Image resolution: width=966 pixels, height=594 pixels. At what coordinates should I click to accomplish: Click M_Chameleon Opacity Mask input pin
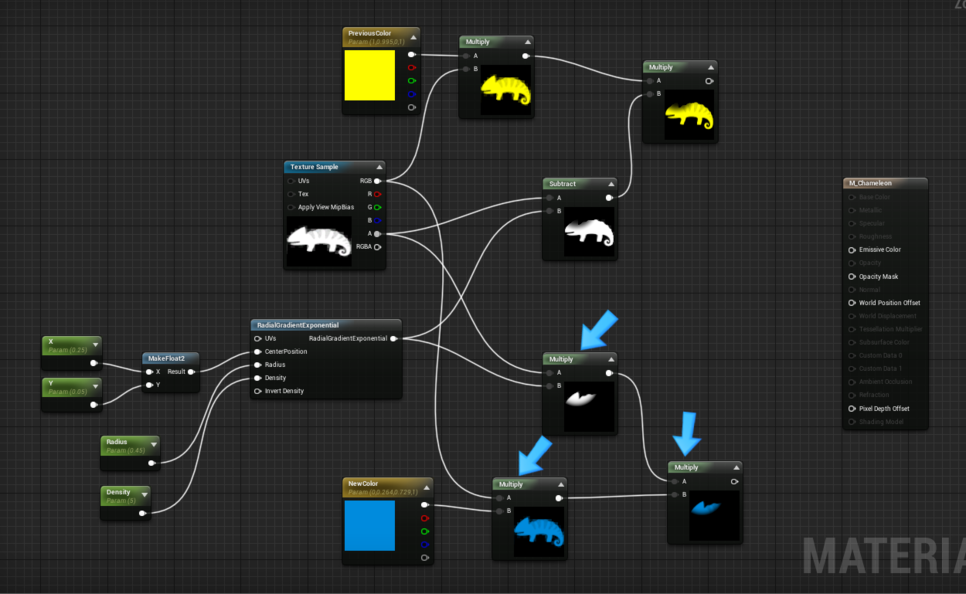(852, 277)
